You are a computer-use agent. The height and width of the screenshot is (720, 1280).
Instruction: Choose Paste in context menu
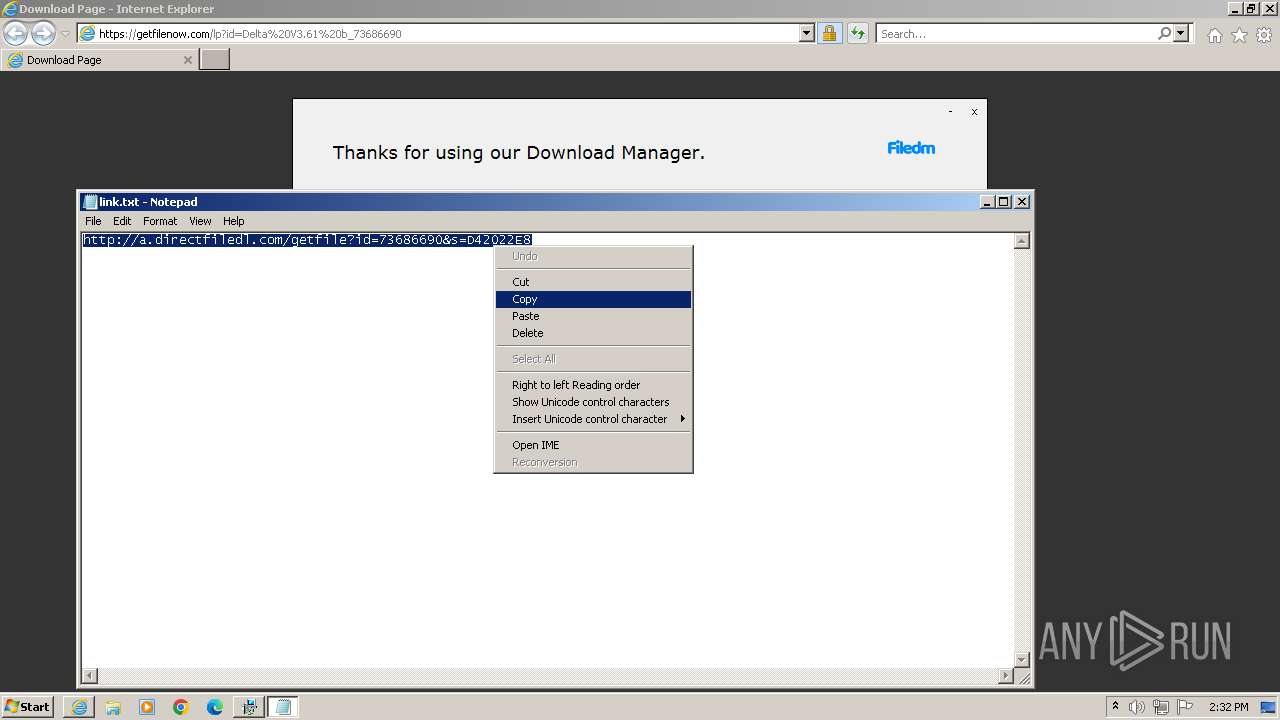click(593, 316)
